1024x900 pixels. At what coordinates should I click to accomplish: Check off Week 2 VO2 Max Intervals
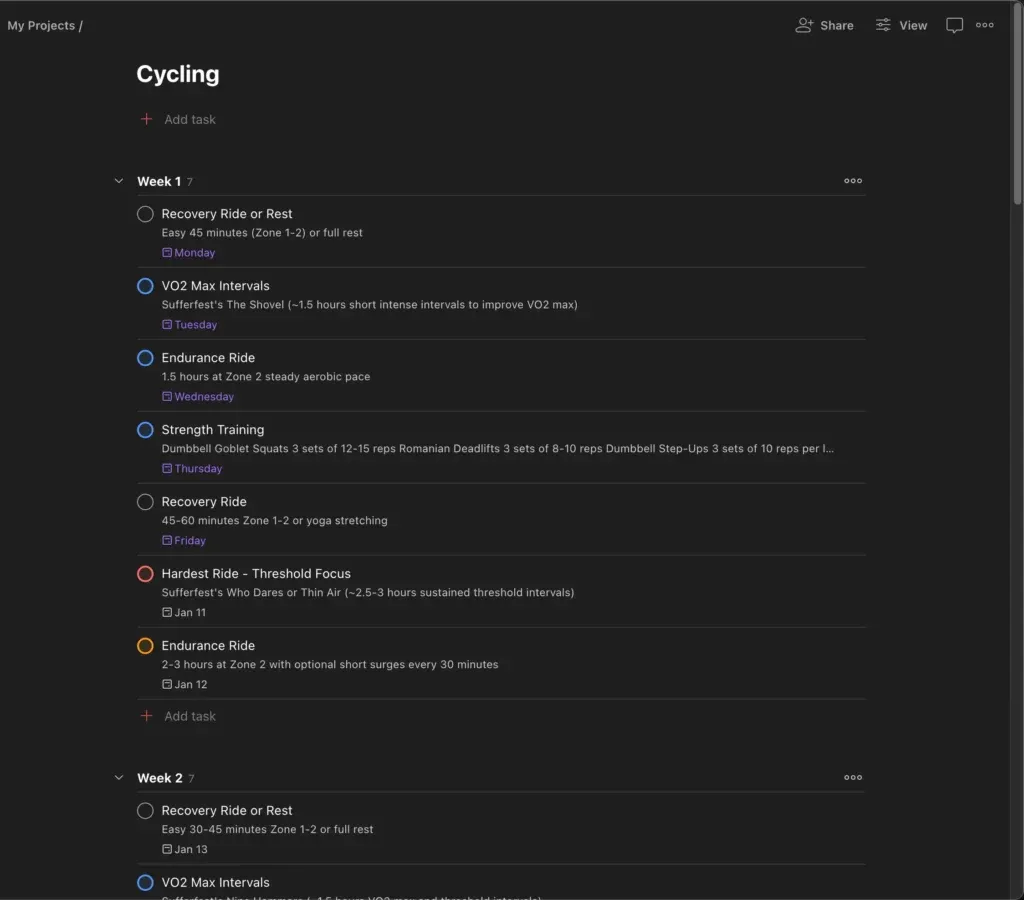[145, 882]
